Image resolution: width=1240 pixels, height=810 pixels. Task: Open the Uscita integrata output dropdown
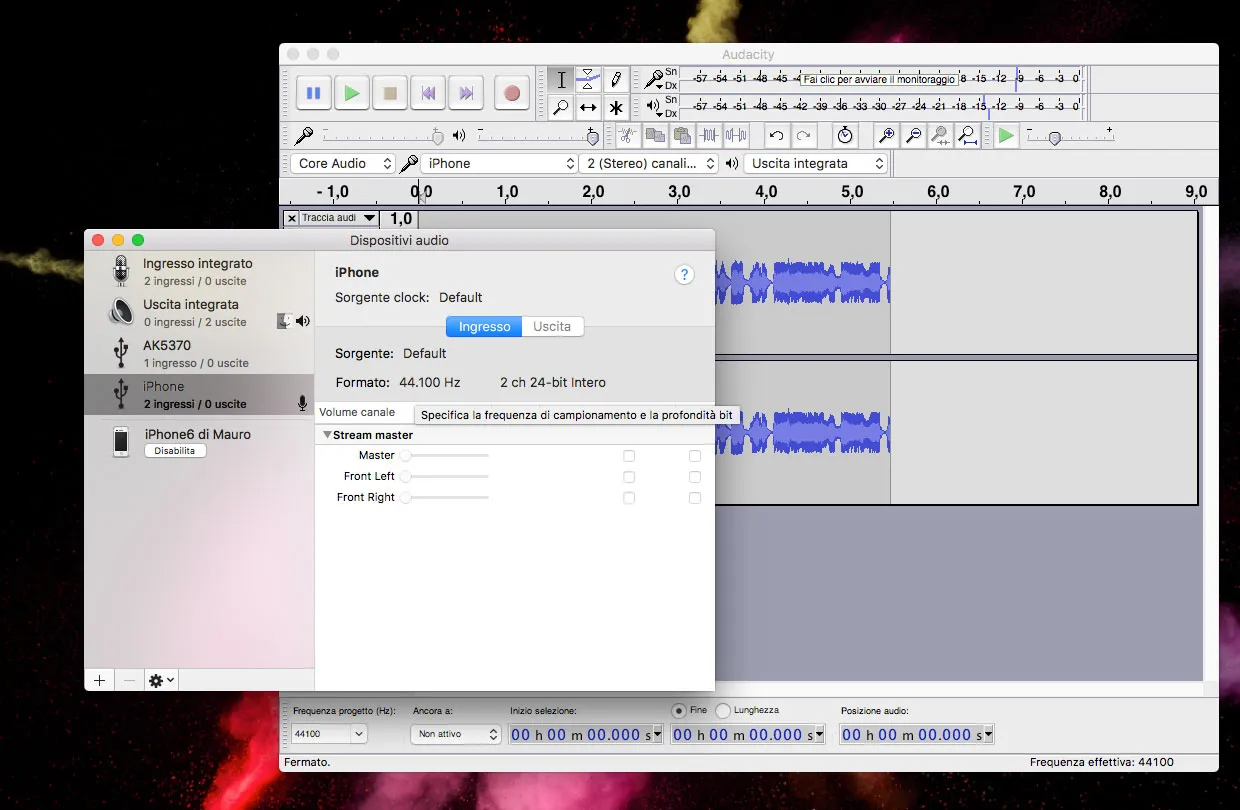tap(816, 163)
